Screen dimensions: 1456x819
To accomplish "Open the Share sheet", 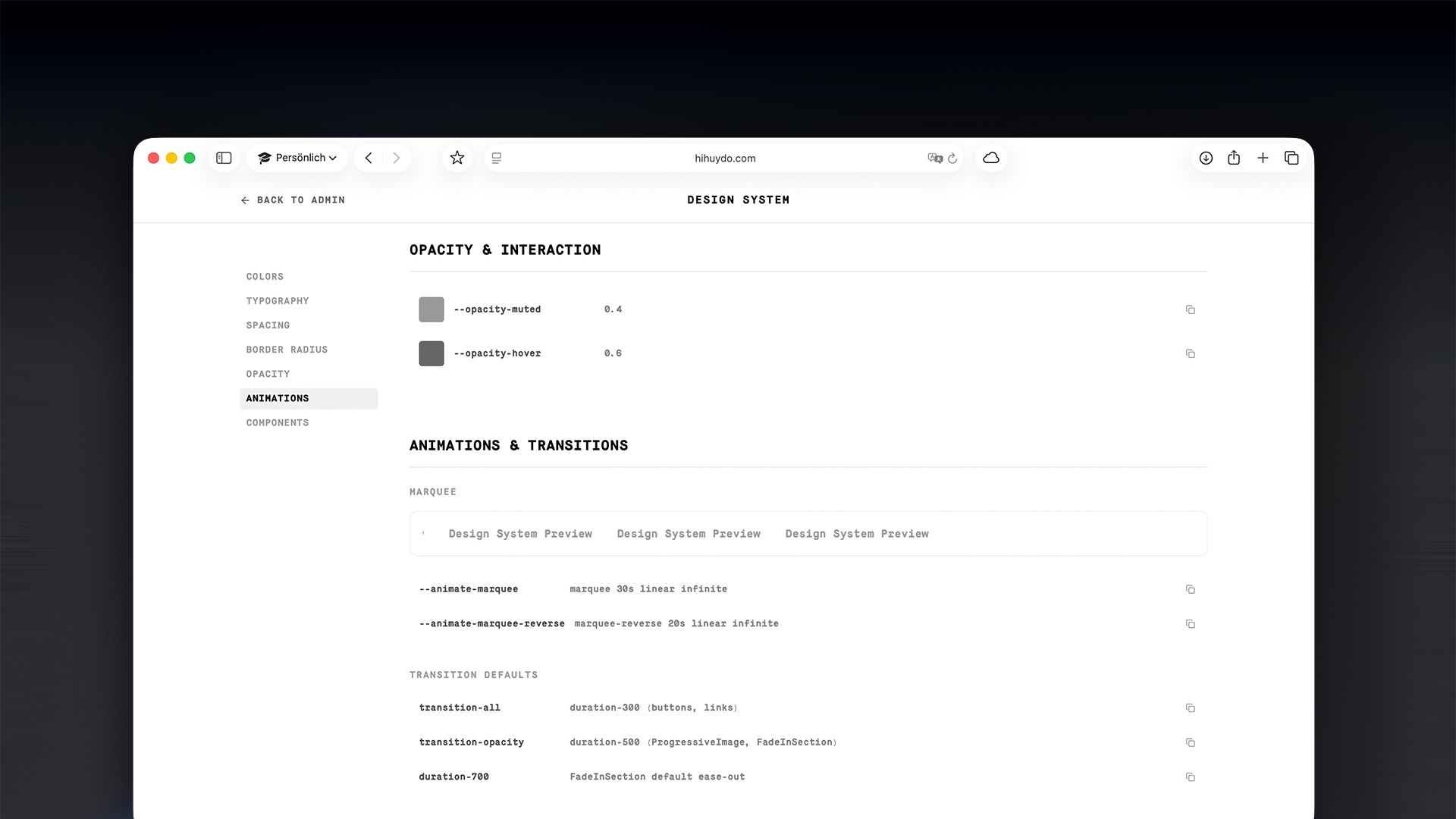I will pos(1234,158).
